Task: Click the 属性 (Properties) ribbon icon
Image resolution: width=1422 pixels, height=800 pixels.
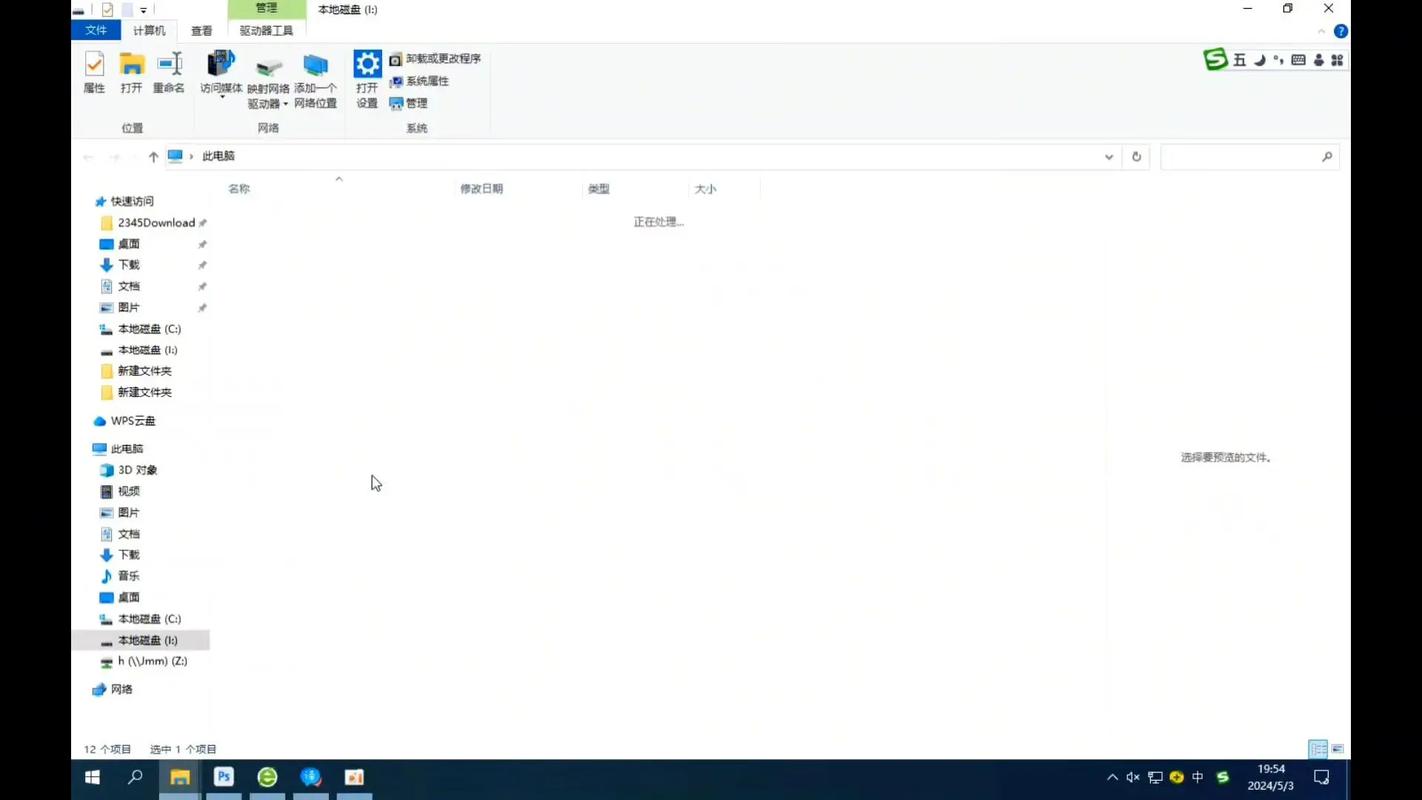Action: click(94, 73)
